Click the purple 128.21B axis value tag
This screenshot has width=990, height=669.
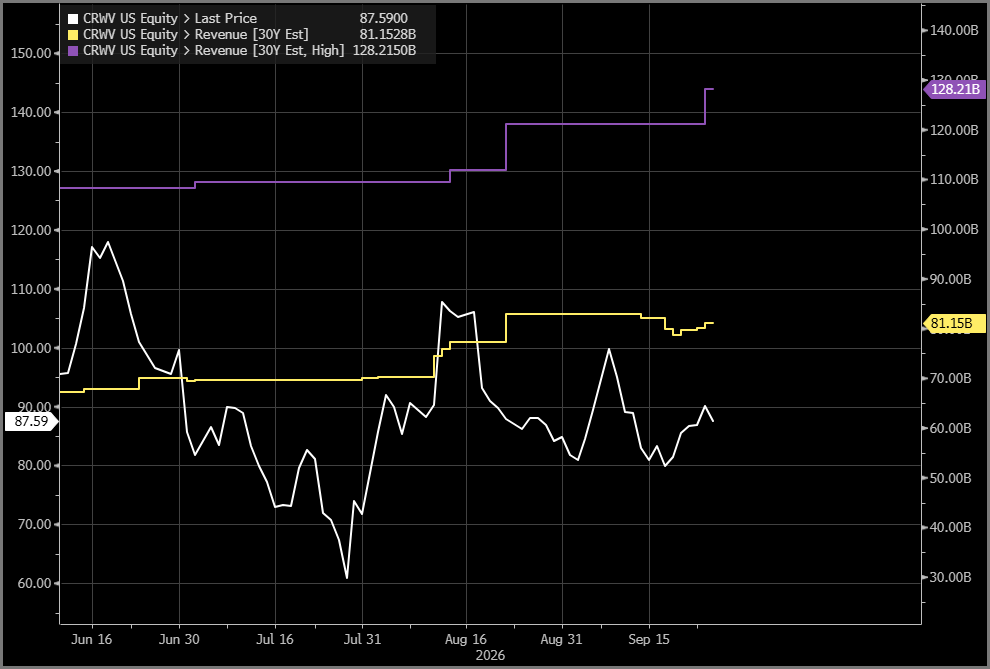[955, 89]
